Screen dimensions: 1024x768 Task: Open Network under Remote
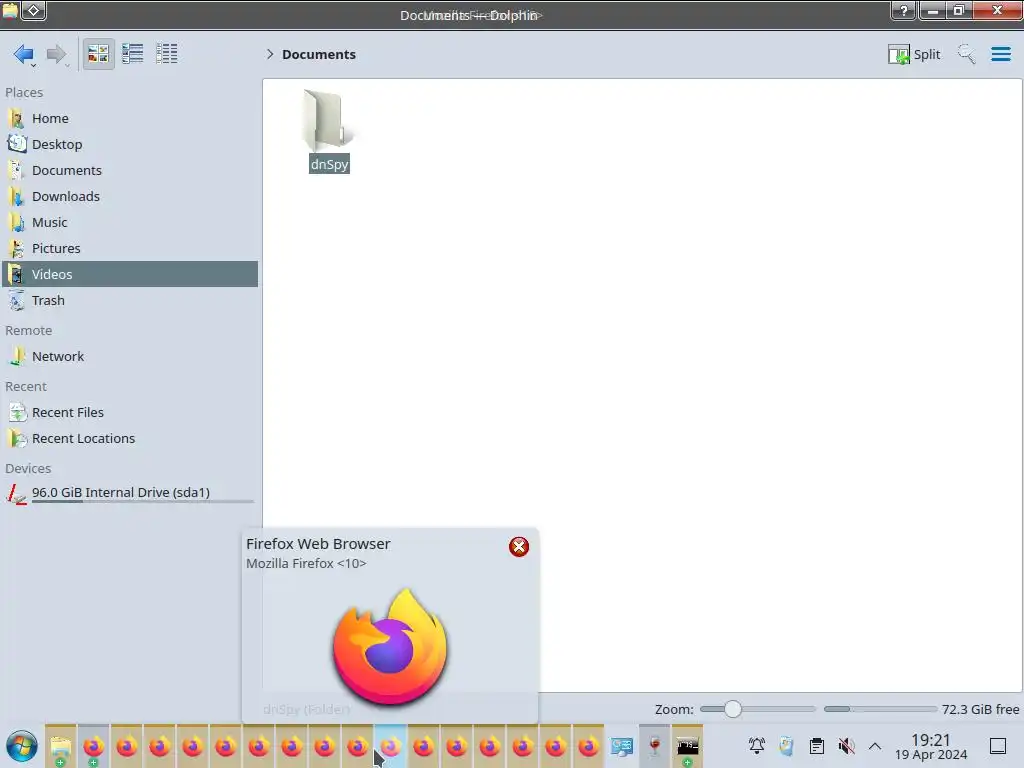tap(130, 357)
